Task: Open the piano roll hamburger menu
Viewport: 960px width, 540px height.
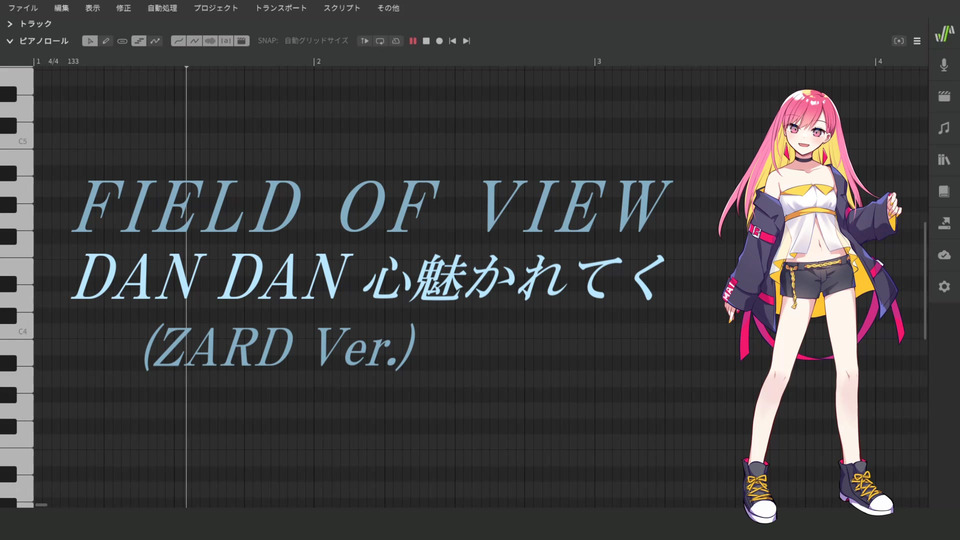Action: (x=917, y=41)
